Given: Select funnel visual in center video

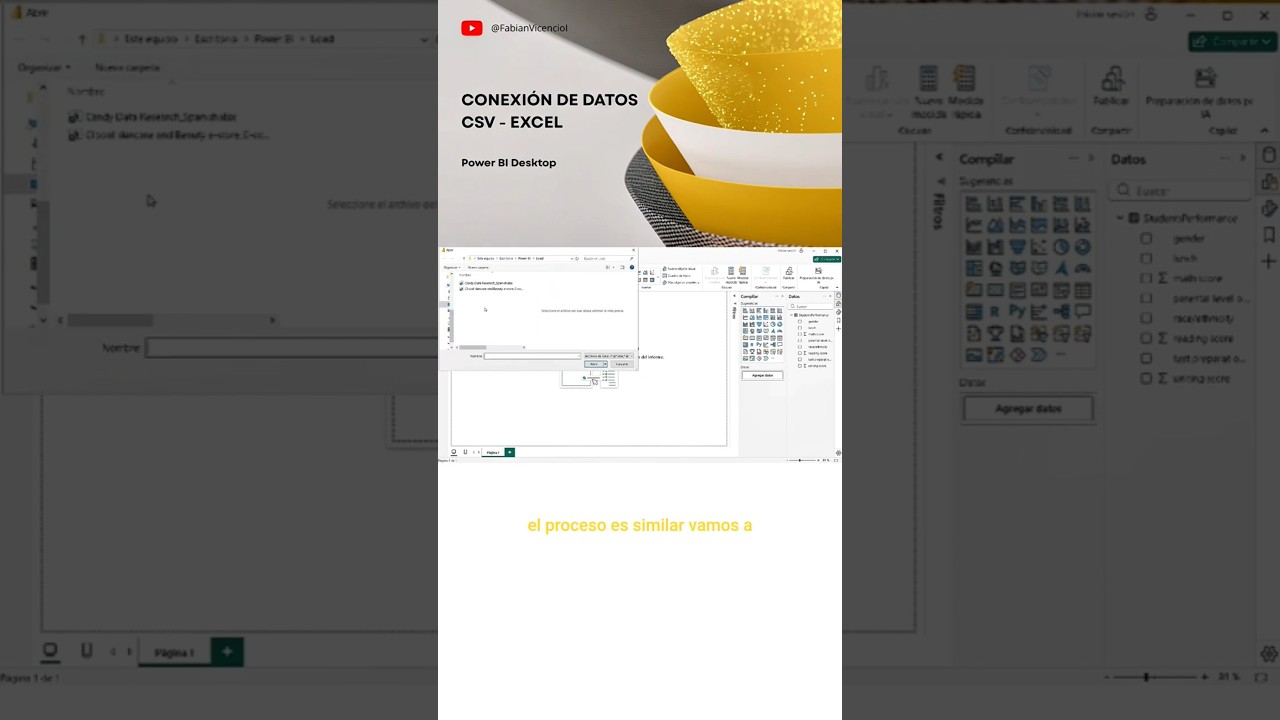Looking at the screenshot, I should click(x=759, y=324).
